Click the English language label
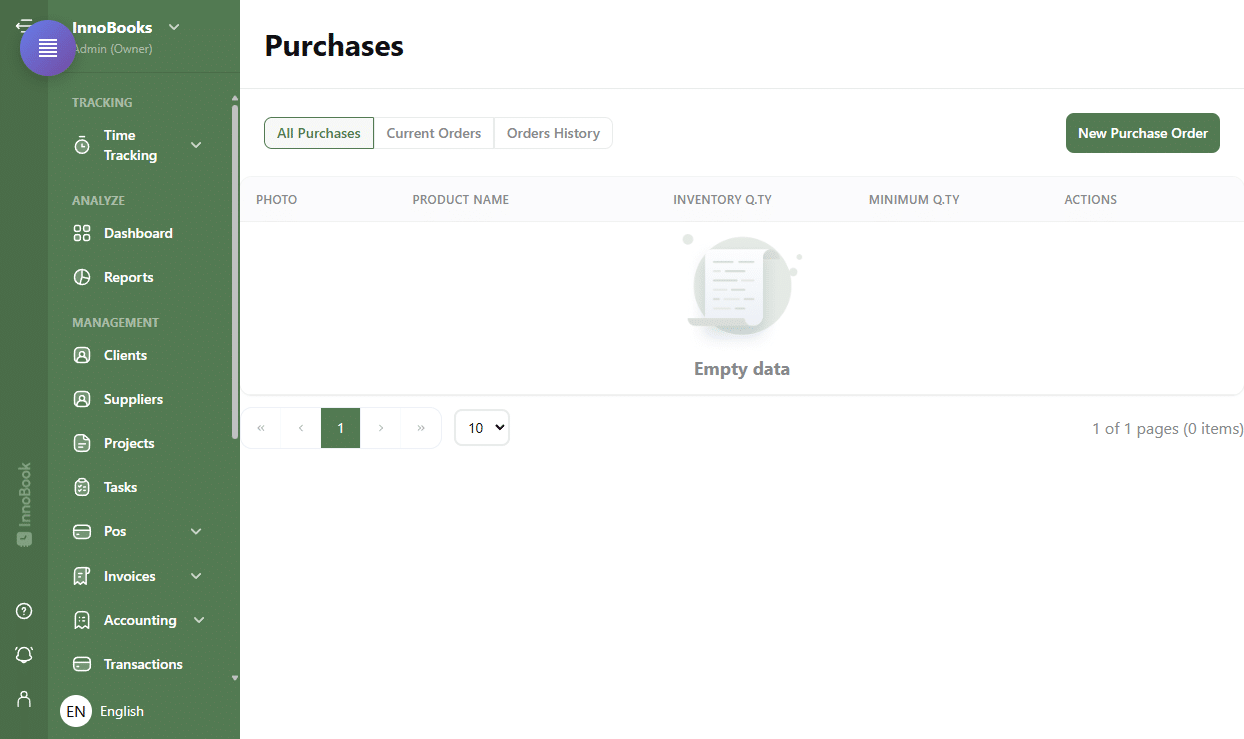The height and width of the screenshot is (739, 1244). [122, 711]
